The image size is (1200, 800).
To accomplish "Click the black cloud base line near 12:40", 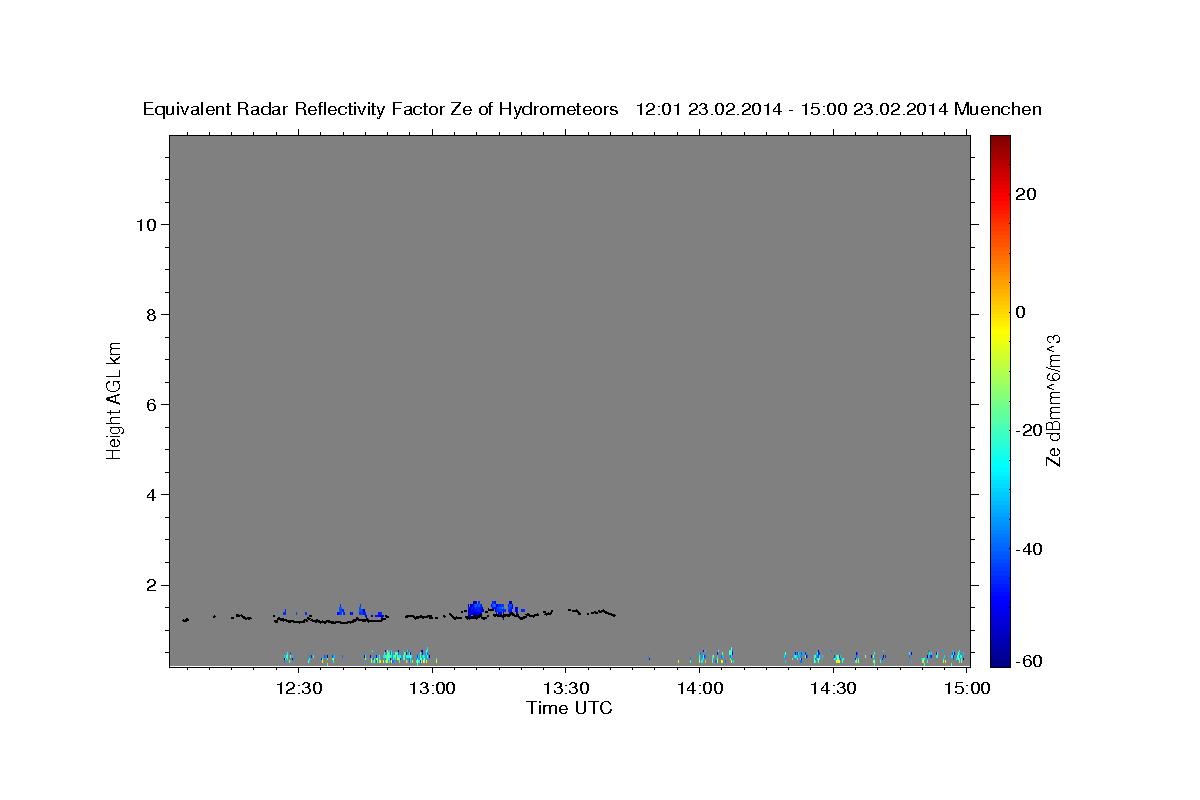I will tap(330, 621).
